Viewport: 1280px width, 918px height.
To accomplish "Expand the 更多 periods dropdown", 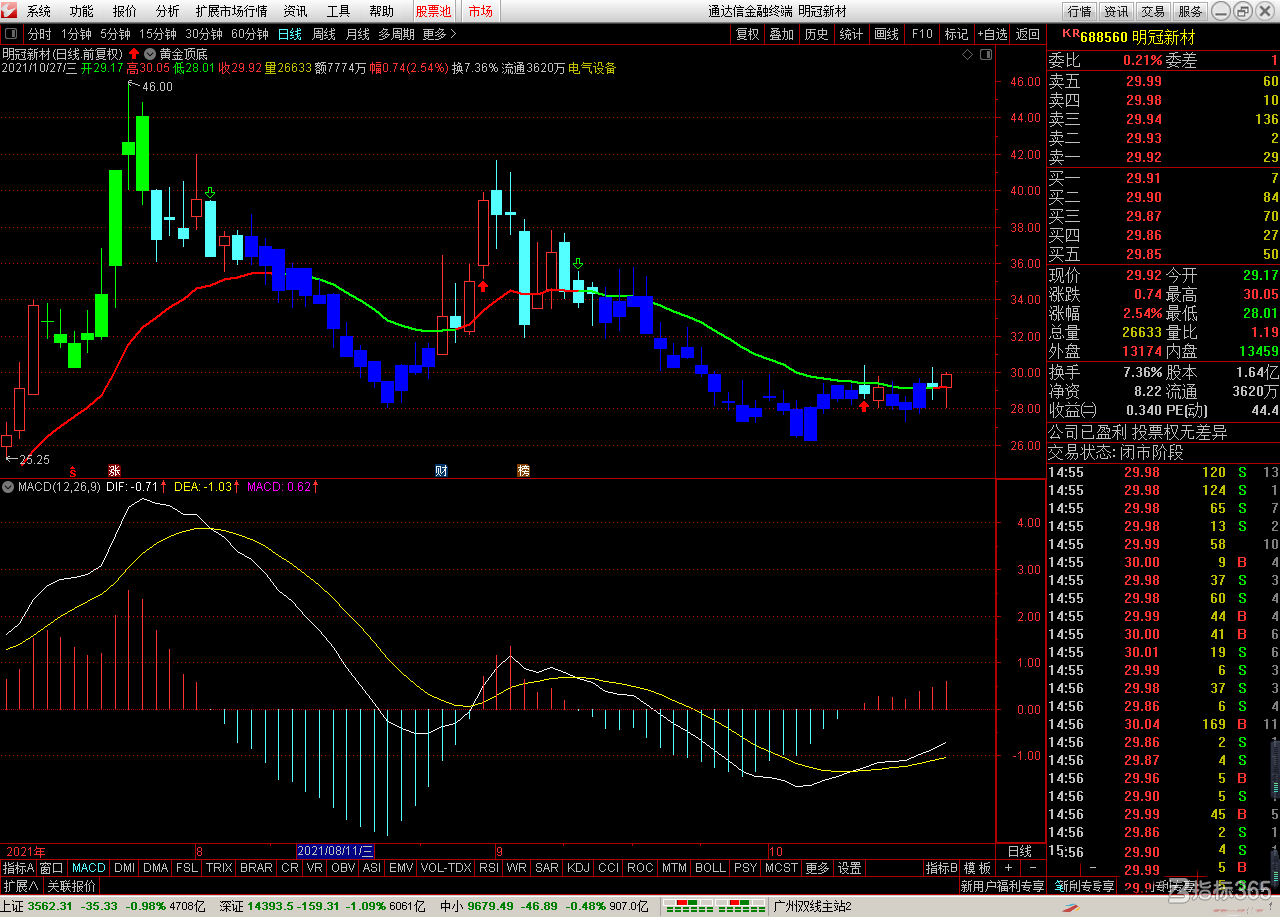I will click(x=439, y=33).
